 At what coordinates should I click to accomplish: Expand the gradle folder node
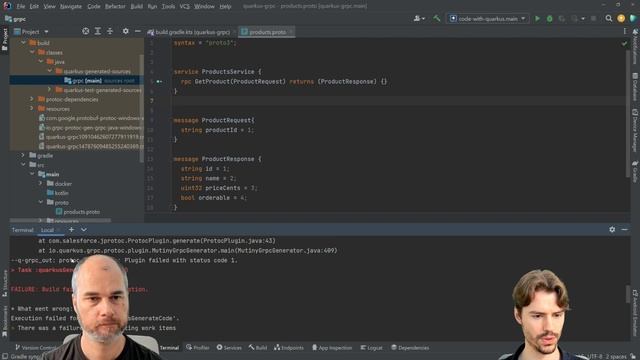23,156
